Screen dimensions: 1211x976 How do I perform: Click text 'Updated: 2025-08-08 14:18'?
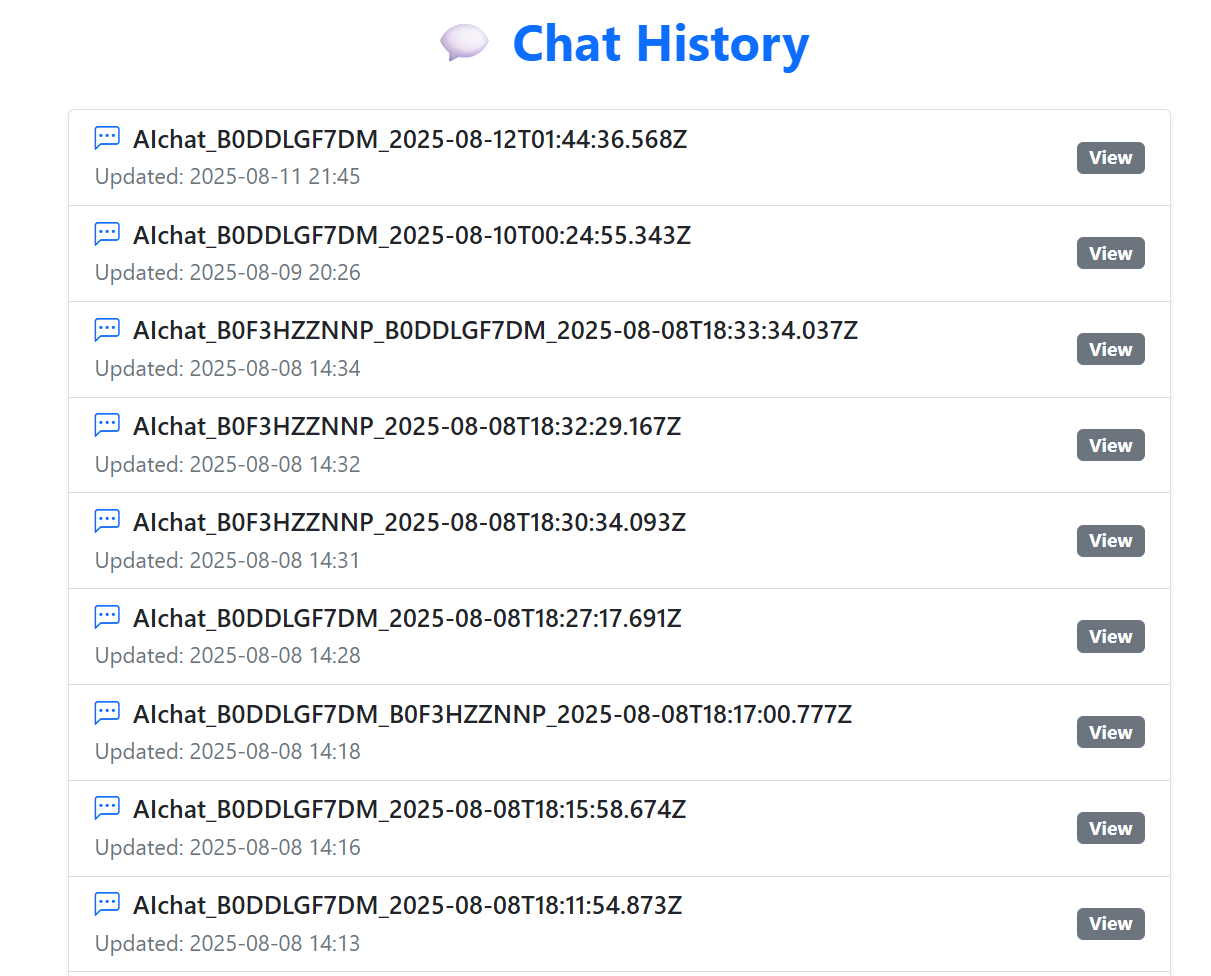[228, 751]
